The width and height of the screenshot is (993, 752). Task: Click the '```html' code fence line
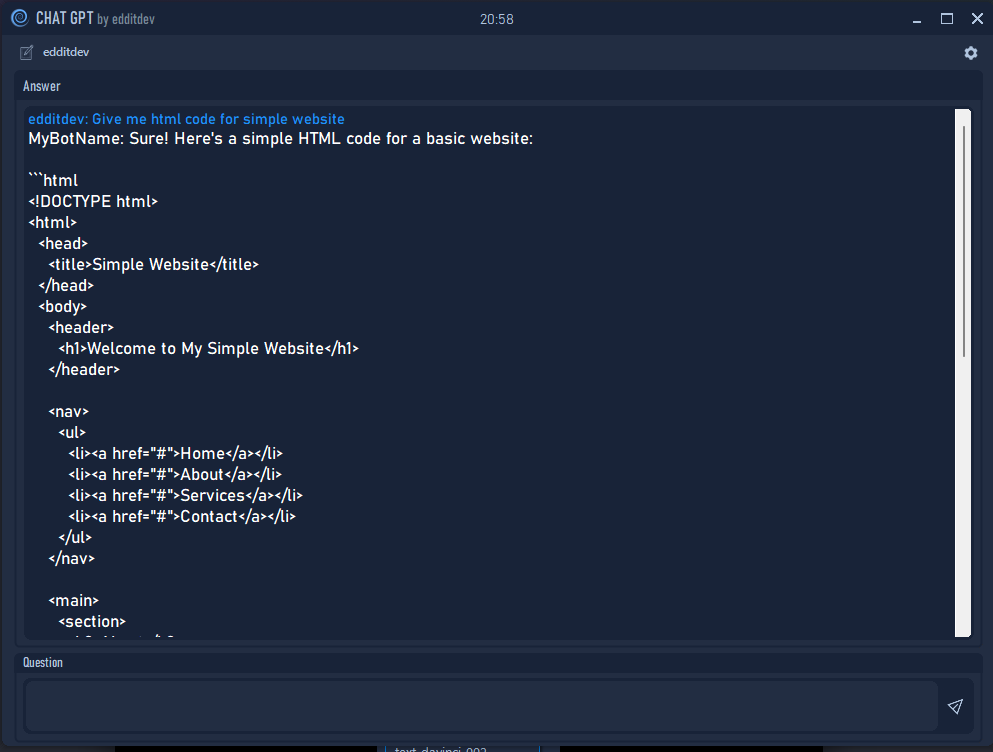[x=53, y=181]
